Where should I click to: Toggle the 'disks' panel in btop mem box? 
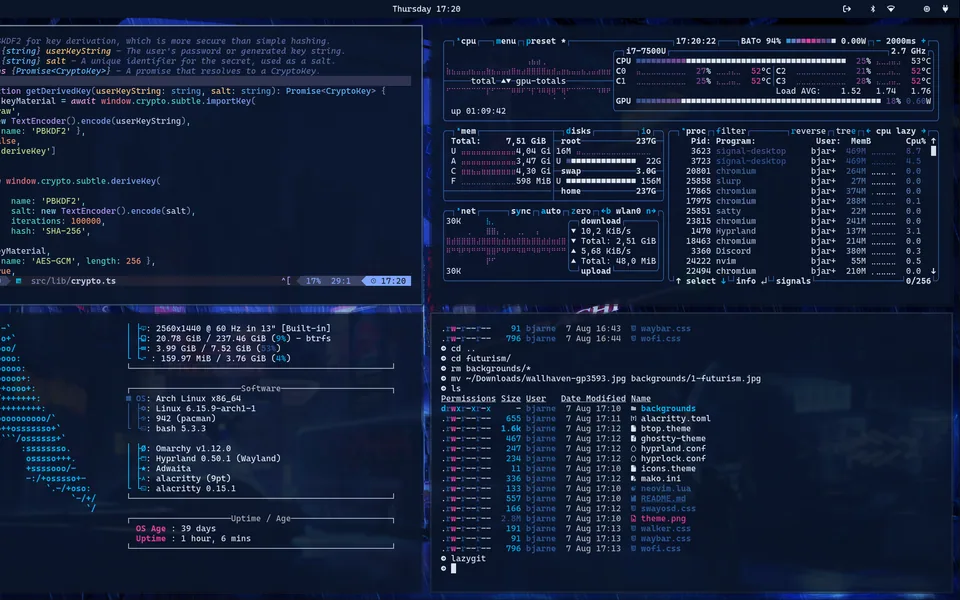click(x=578, y=131)
